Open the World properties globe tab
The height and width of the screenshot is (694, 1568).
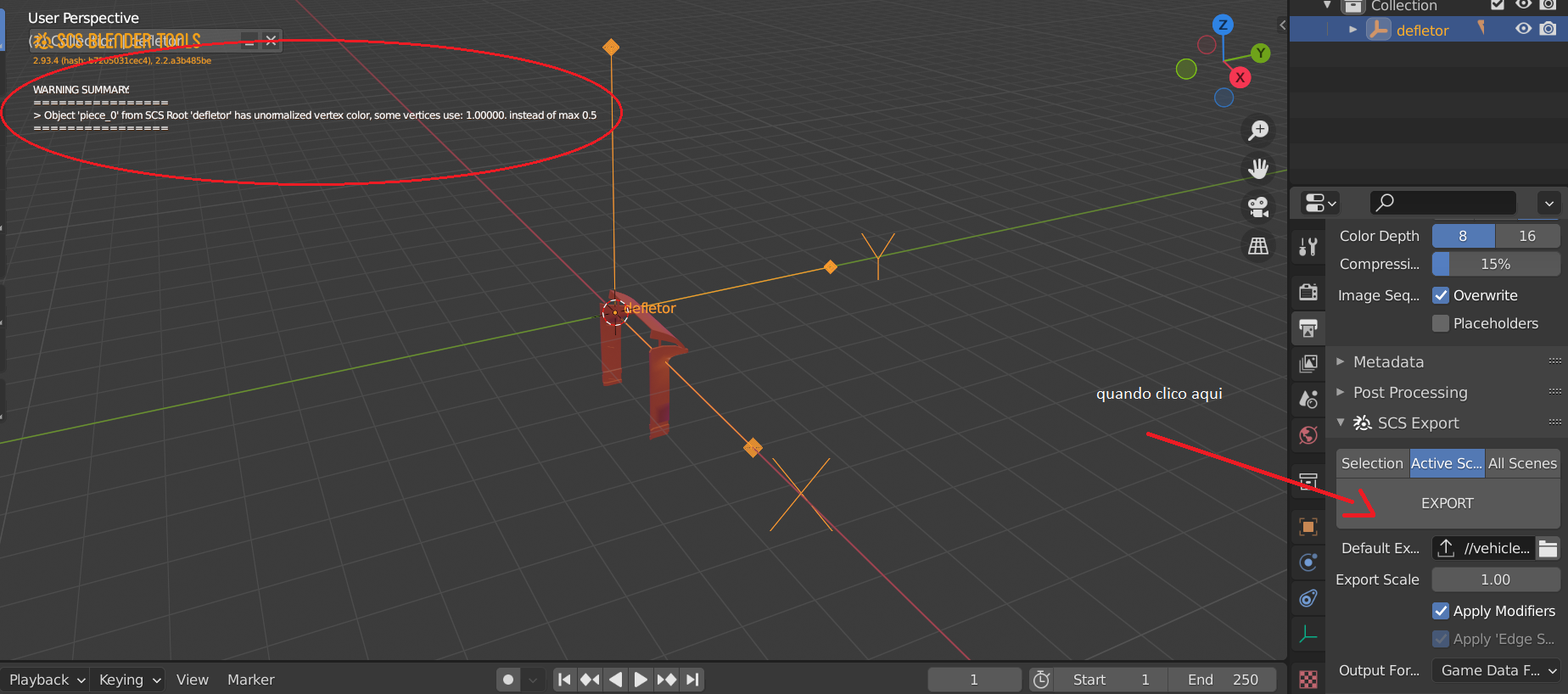tap(1308, 435)
